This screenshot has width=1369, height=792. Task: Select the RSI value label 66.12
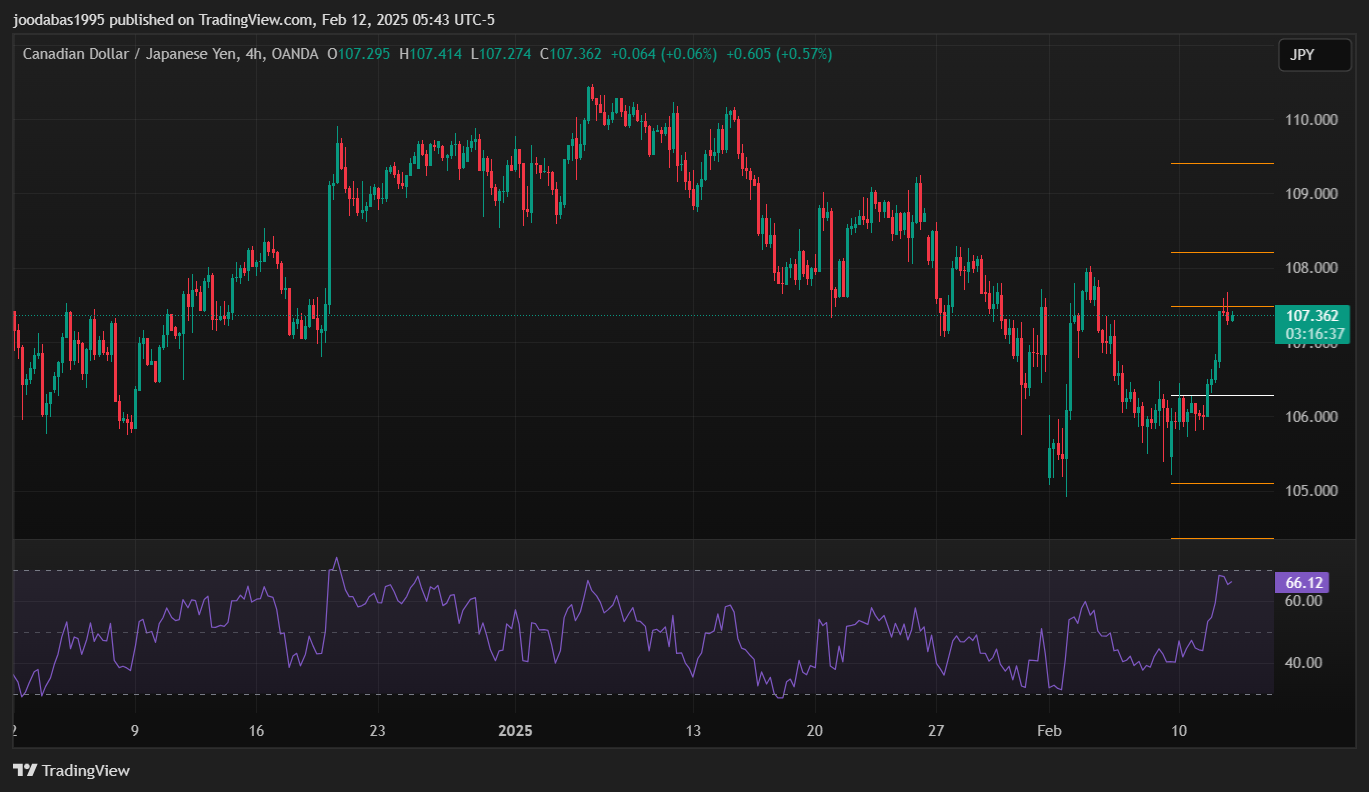[x=1304, y=582]
